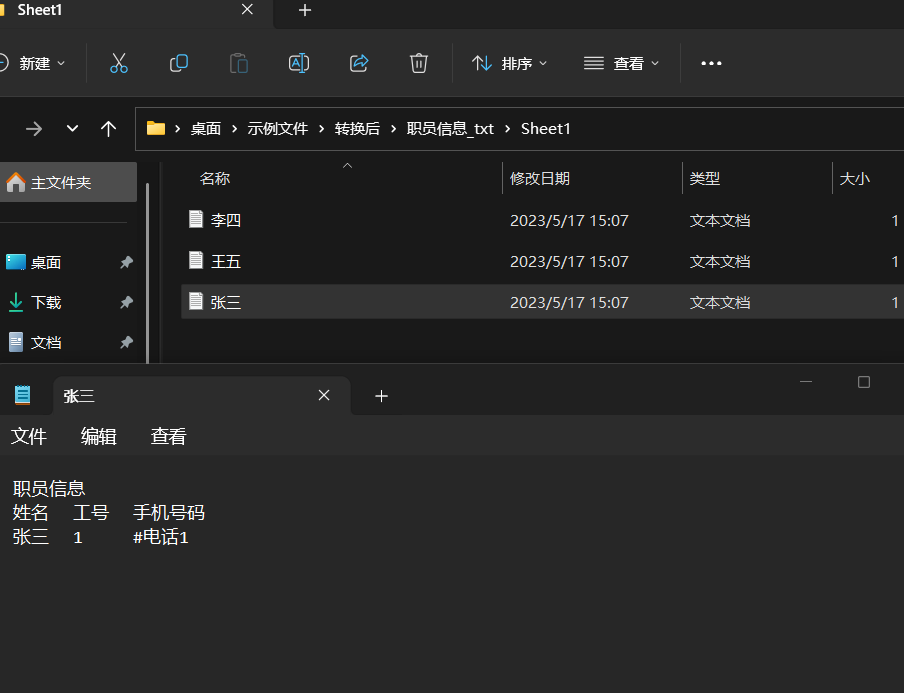Open a new Notepad tab with the plus button

click(381, 396)
